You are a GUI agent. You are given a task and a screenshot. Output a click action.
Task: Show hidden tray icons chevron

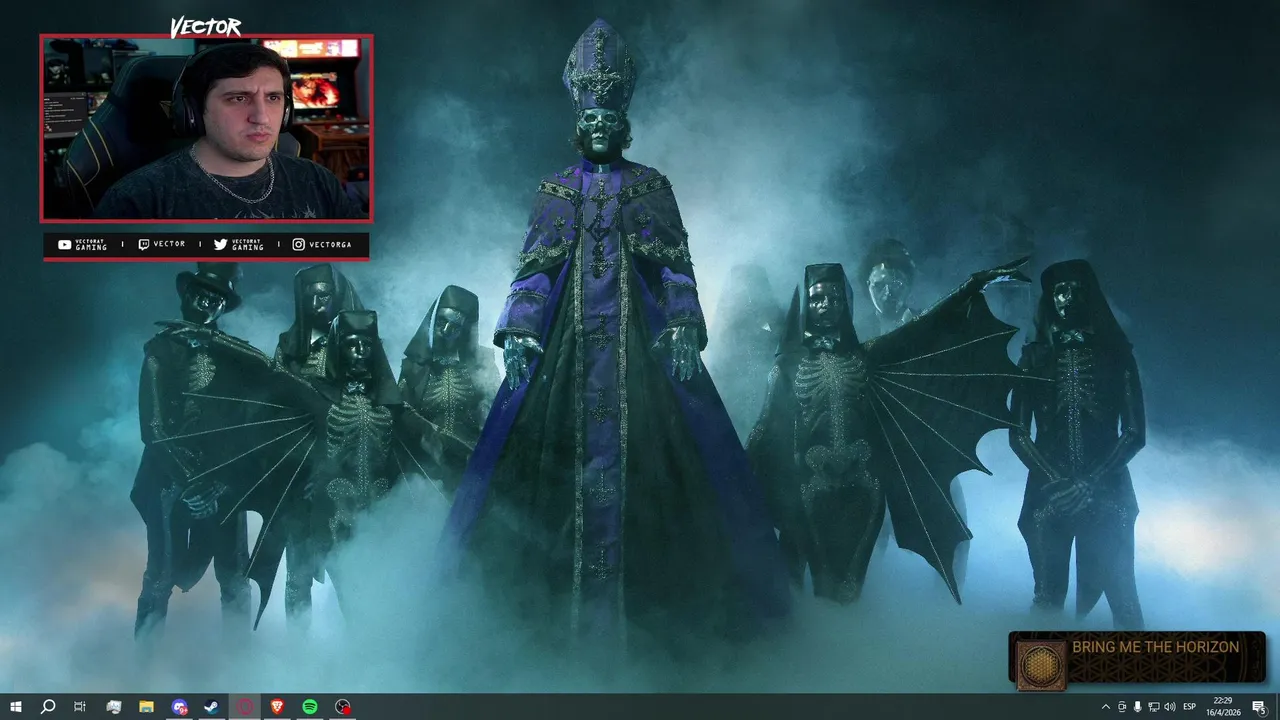click(1105, 707)
